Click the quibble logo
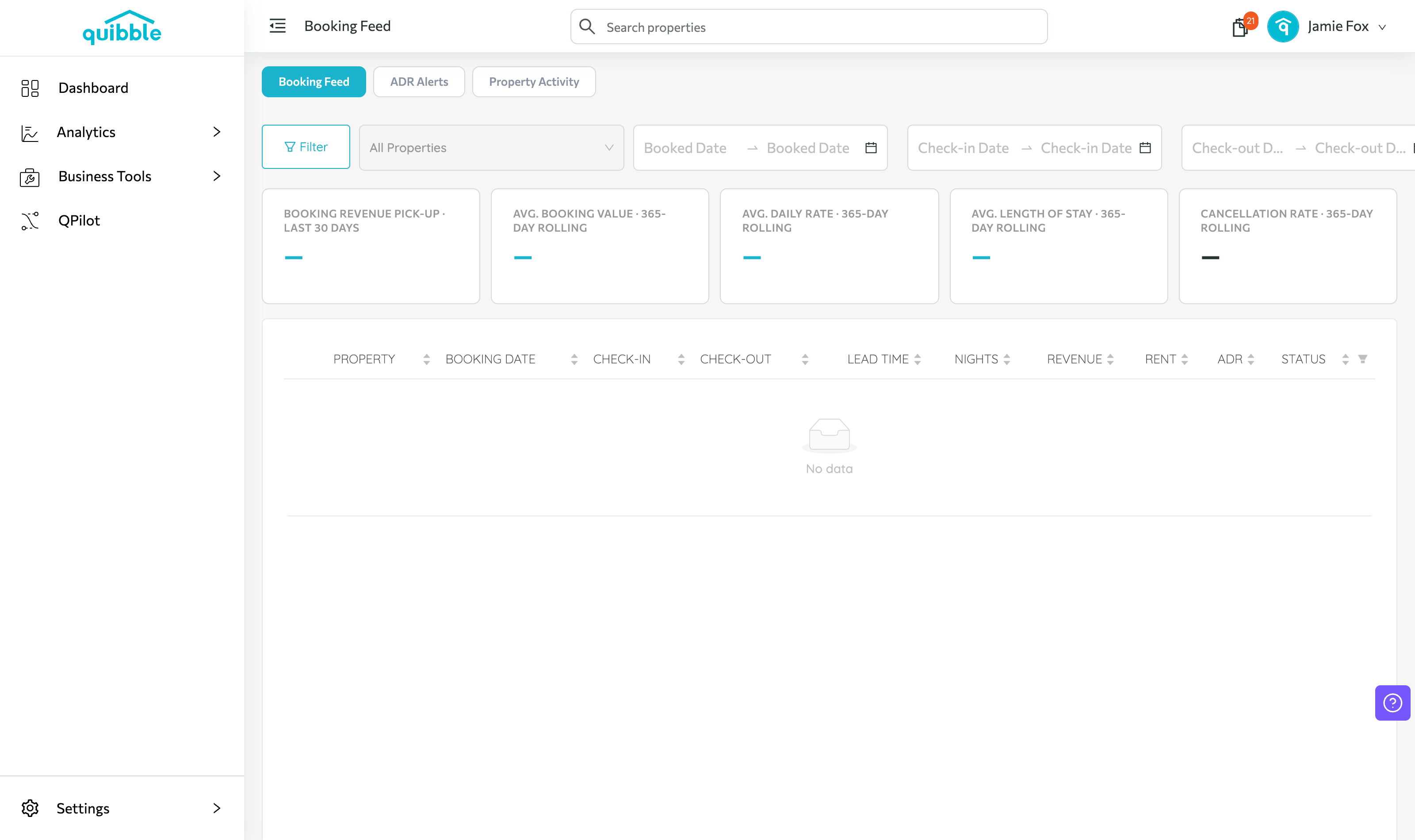This screenshot has height=840, width=1415. pos(122,27)
